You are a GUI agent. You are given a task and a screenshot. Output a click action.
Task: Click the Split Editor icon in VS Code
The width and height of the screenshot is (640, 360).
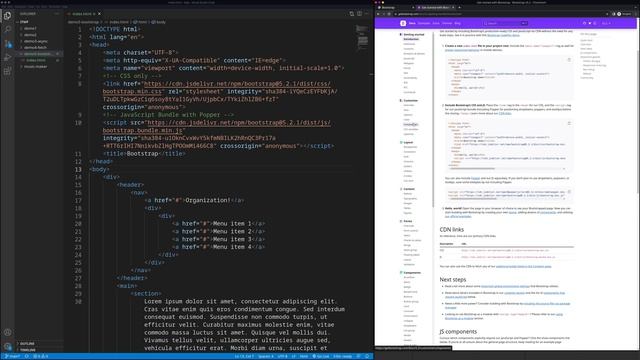tap(360, 13)
